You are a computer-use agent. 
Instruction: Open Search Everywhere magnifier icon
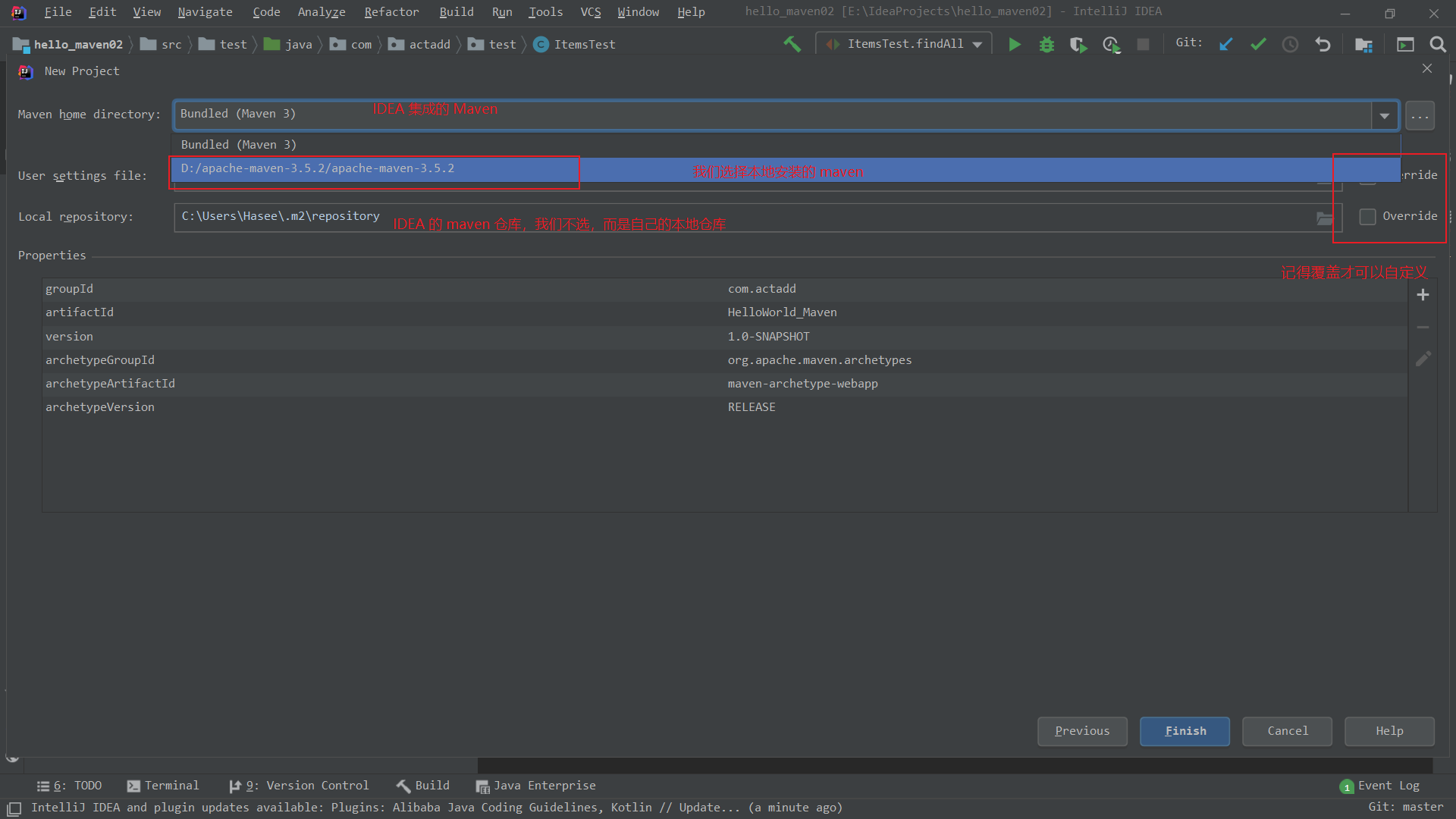tap(1437, 45)
